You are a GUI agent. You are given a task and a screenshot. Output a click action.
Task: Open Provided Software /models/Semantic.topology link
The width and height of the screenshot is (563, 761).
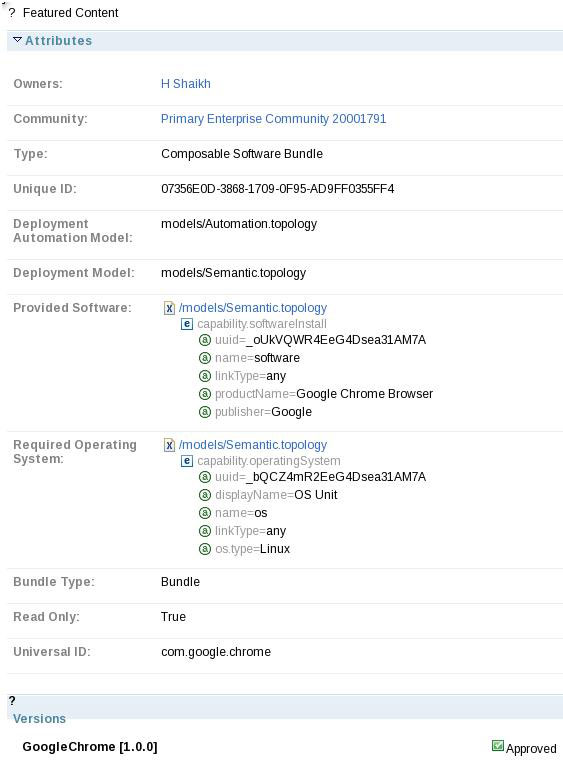(x=253, y=308)
